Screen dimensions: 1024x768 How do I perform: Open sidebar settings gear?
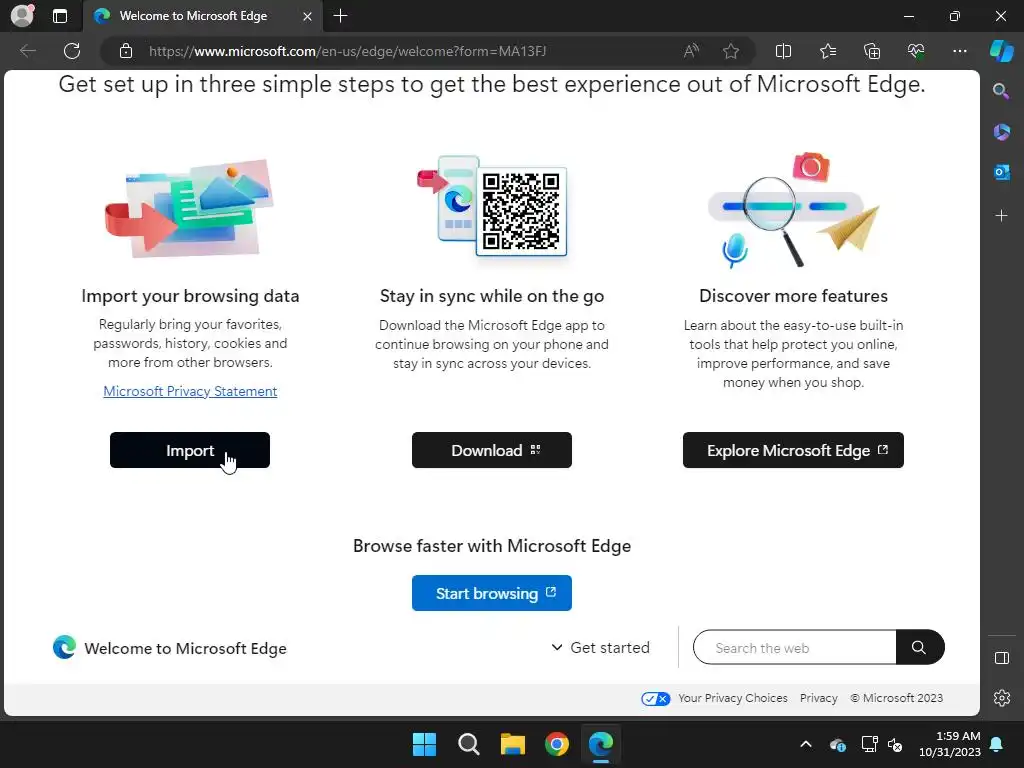1001,698
